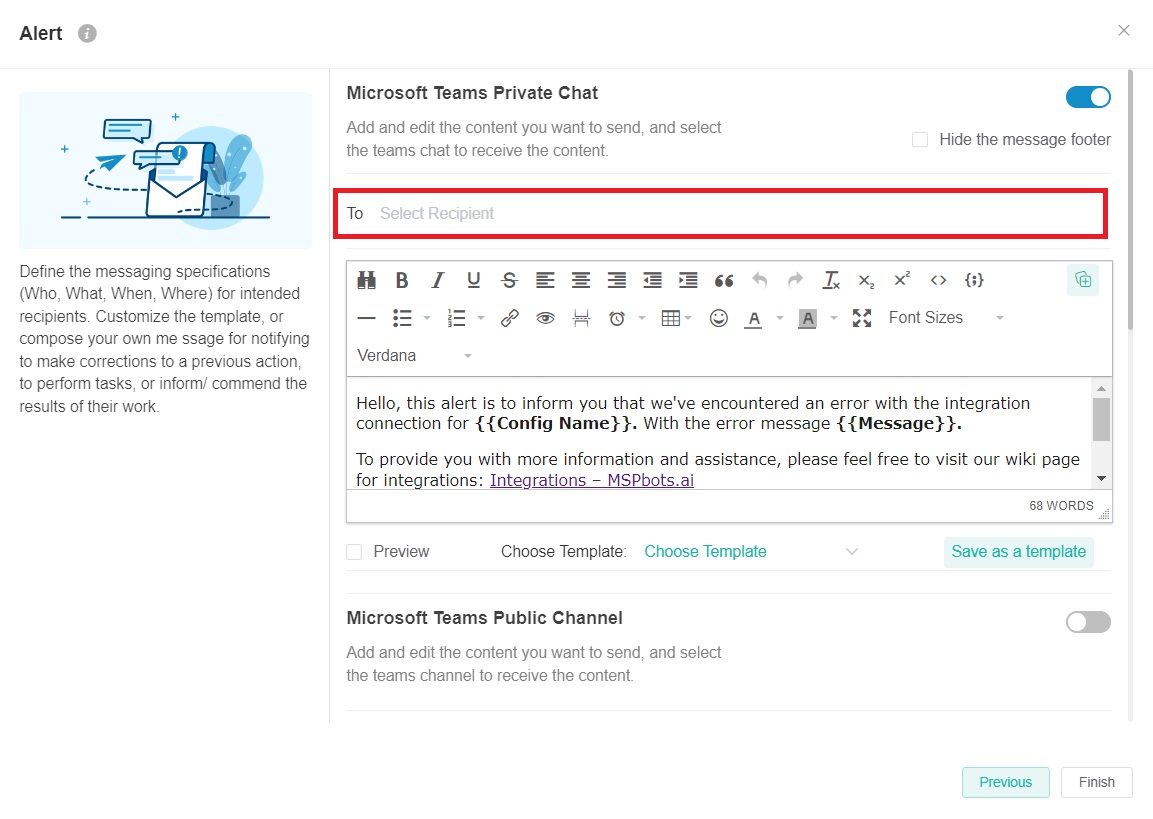Viewport: 1153px width, 819px height.
Task: Insert a blockquote using the quote icon
Action: (724, 281)
